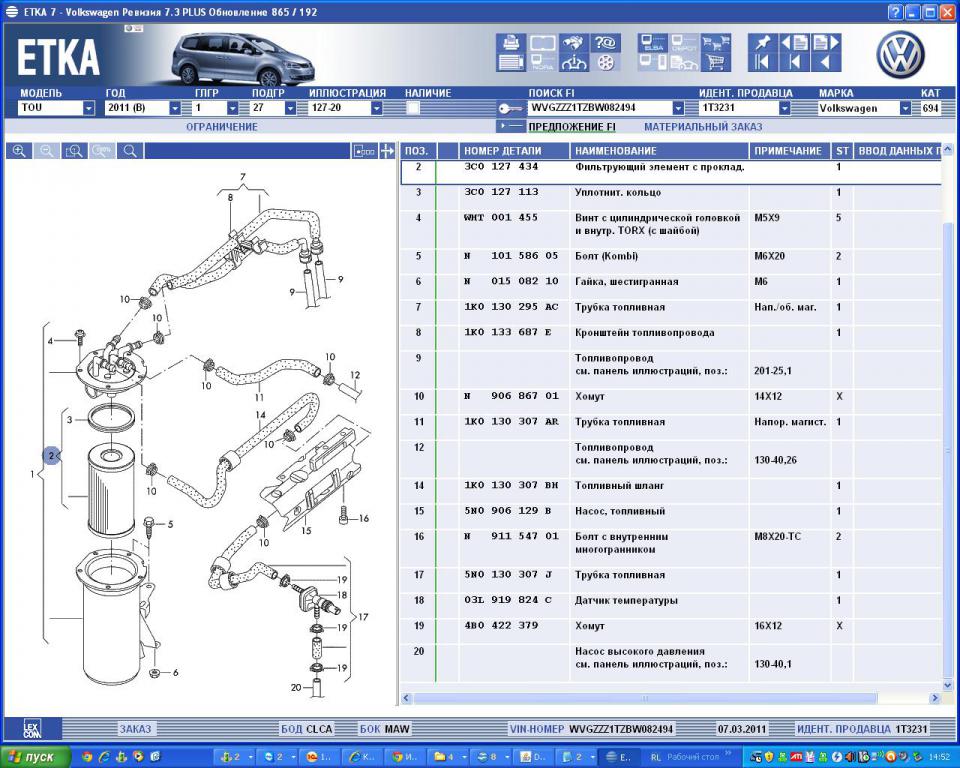Click the expand-panel arrow icon
960x768 pixels.
tap(387, 151)
